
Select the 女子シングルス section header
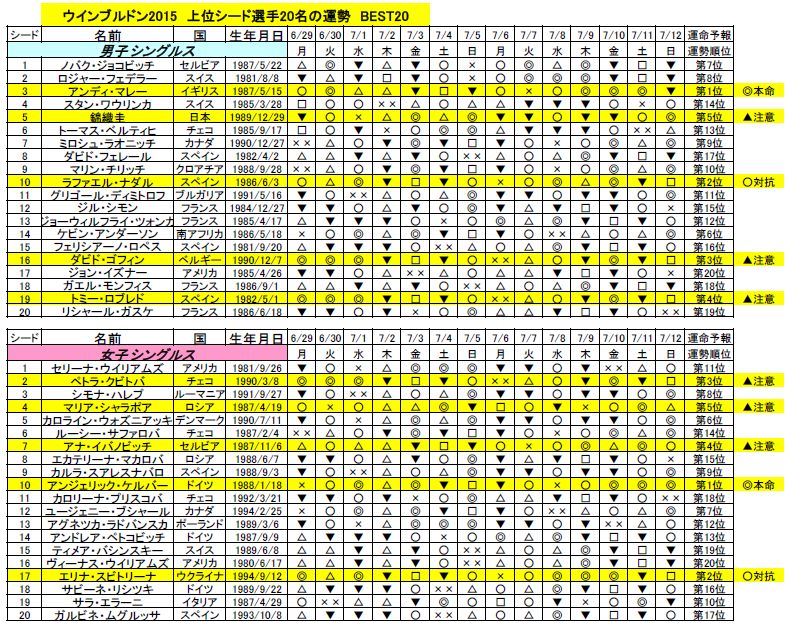pyautogui.click(x=147, y=354)
